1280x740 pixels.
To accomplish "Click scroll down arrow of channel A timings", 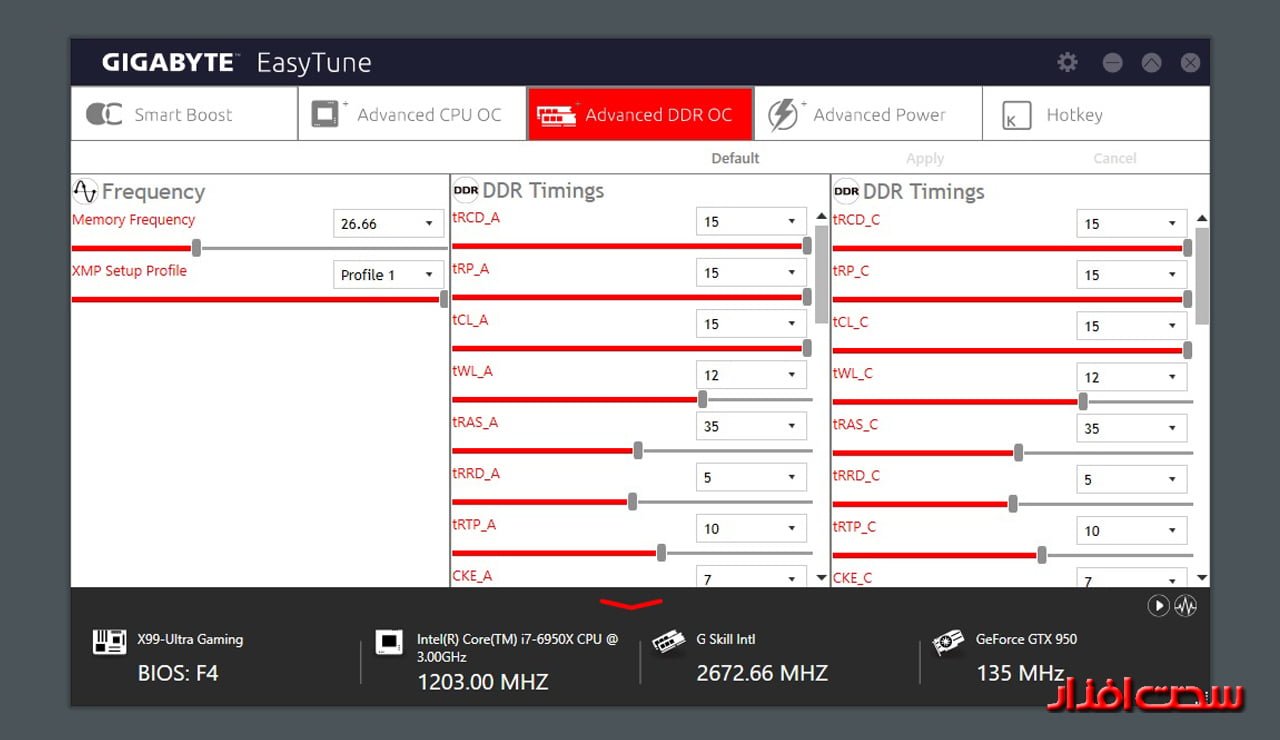I will click(x=822, y=577).
